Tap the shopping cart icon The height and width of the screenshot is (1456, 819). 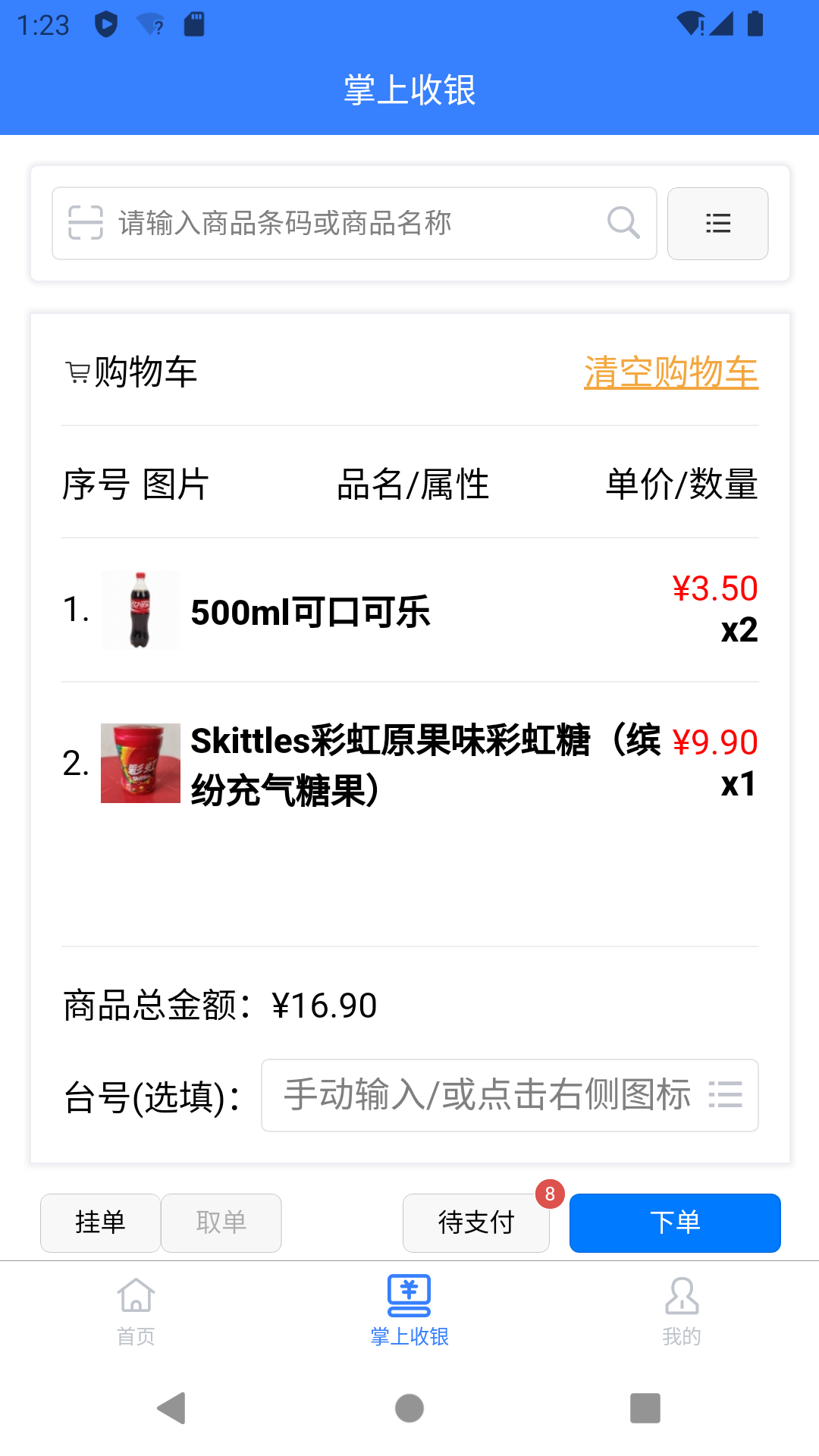tap(77, 373)
